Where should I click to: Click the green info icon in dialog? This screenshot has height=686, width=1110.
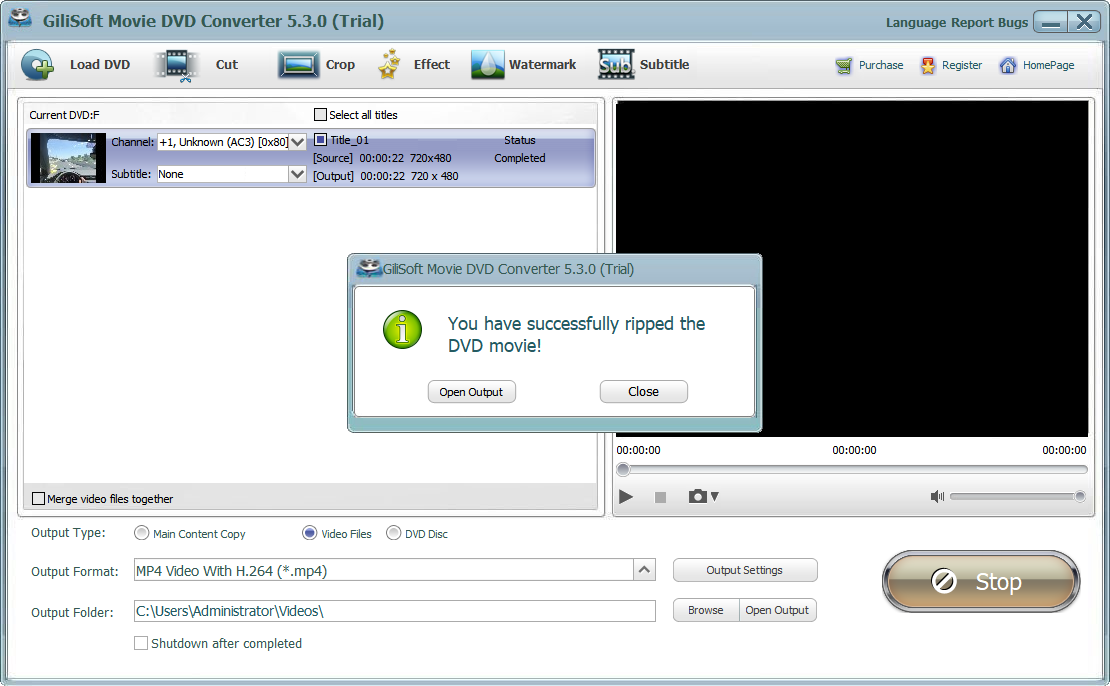[402, 330]
